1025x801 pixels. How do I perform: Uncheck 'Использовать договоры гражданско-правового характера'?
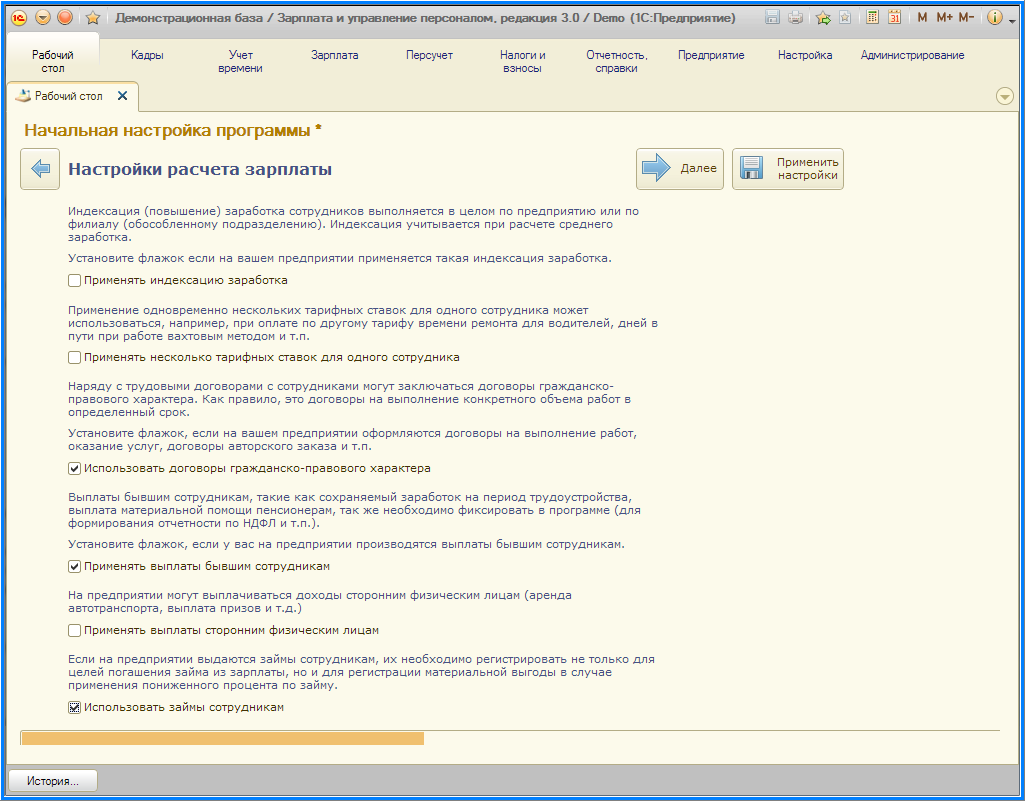(75, 468)
